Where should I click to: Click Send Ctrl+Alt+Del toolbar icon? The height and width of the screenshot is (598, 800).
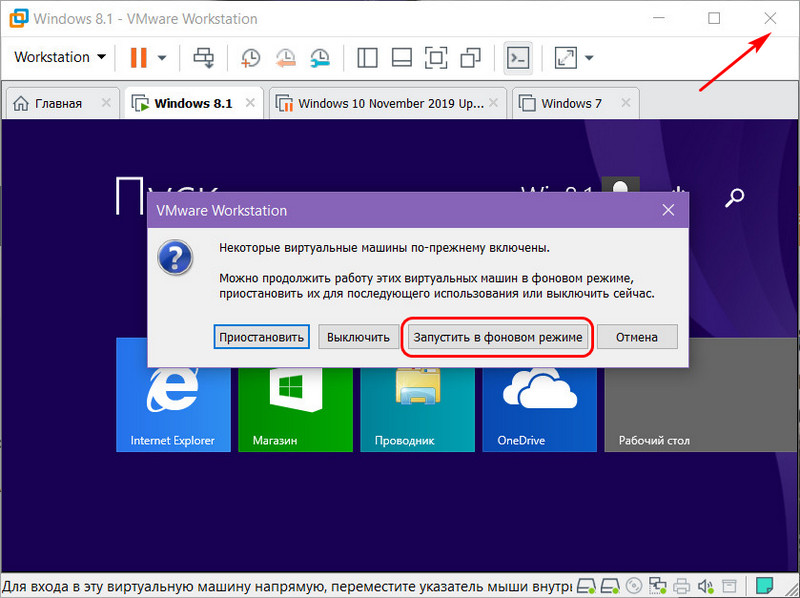pyautogui.click(x=204, y=58)
